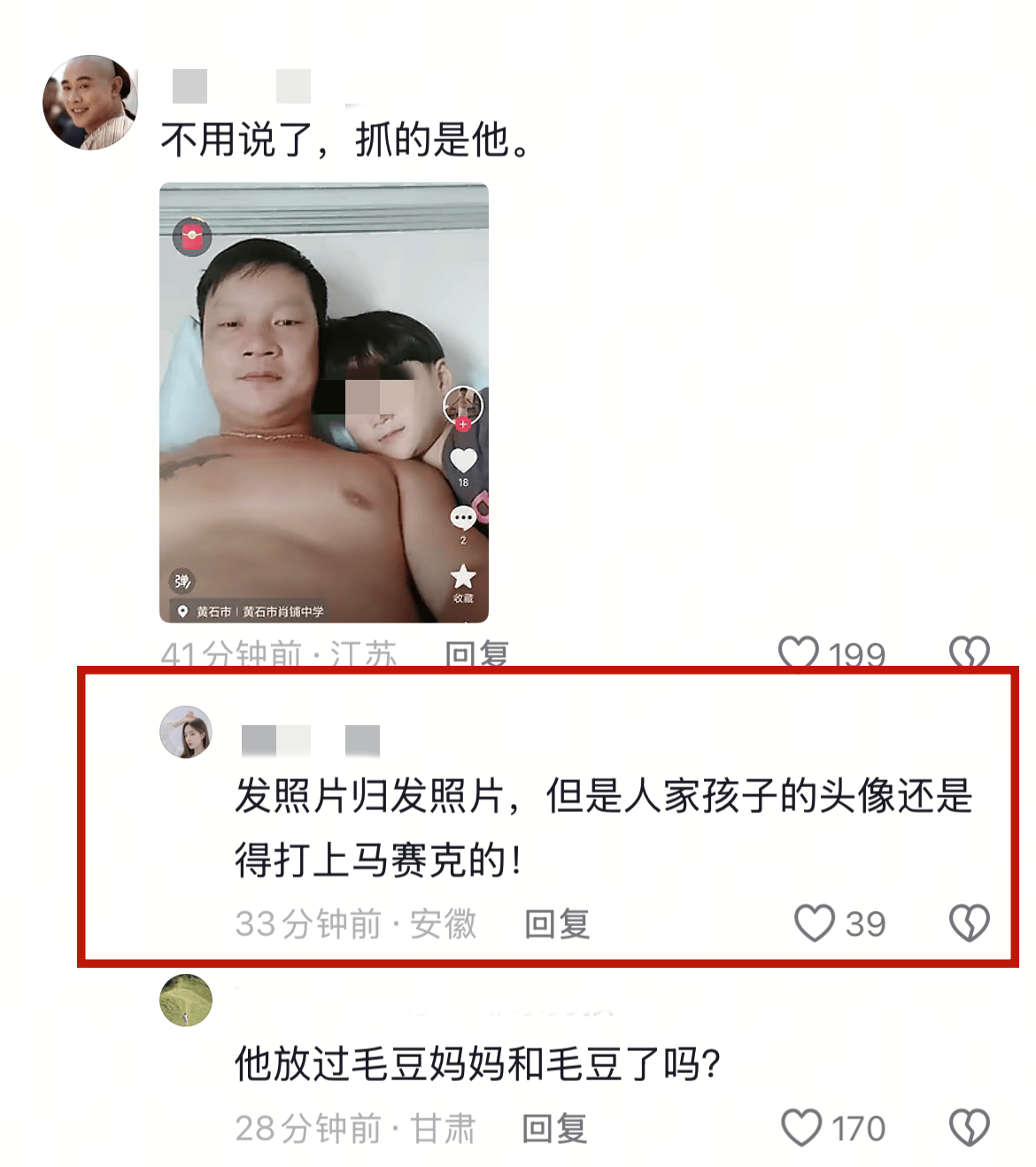Tap the 黄石市肖铺中学 location tag
Screen dimensions: 1036x1167
283,612
